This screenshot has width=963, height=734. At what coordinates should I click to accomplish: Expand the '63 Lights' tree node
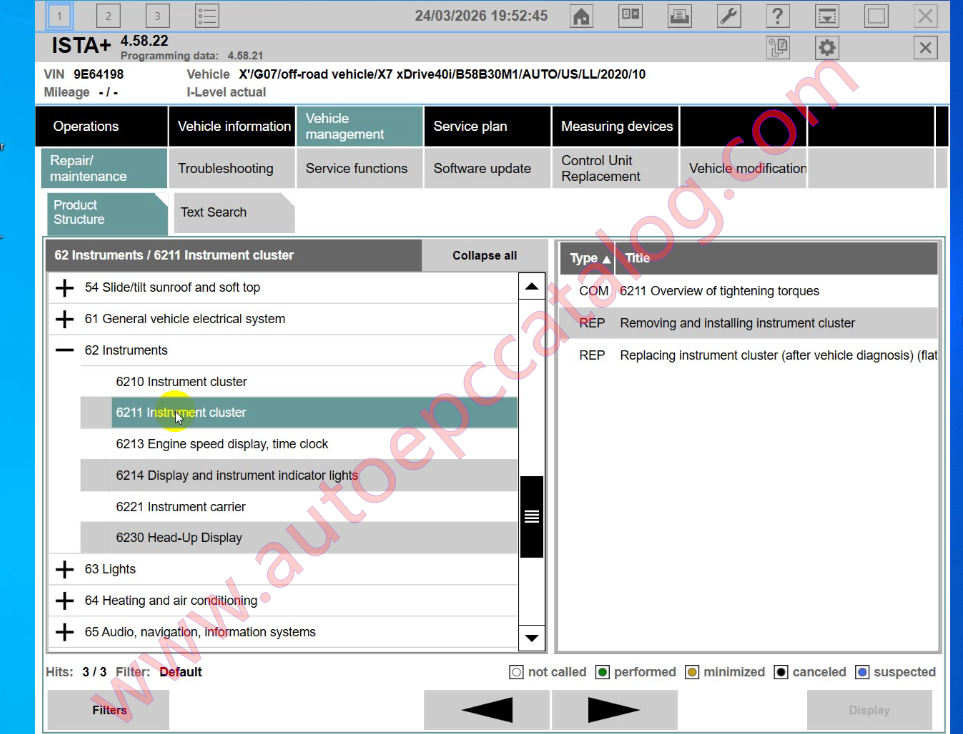click(x=65, y=569)
